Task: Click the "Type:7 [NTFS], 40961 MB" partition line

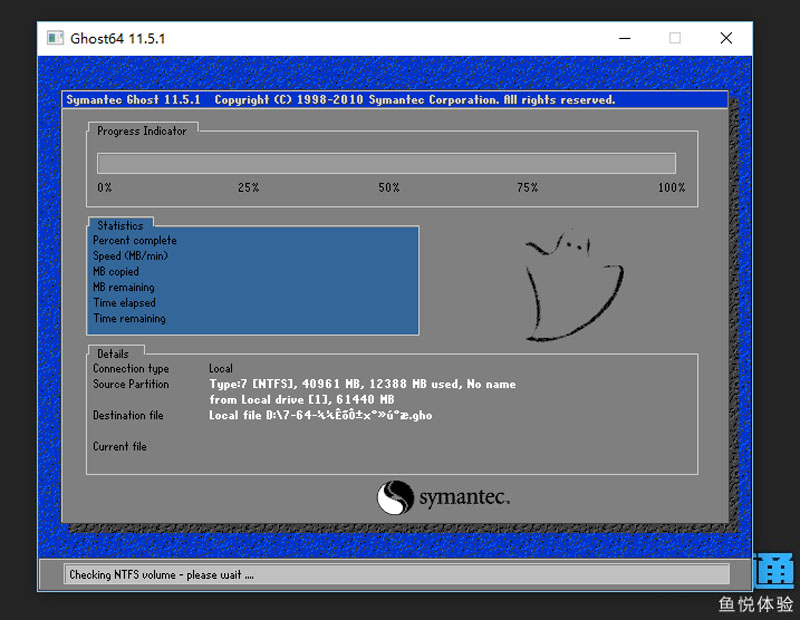Action: point(362,384)
